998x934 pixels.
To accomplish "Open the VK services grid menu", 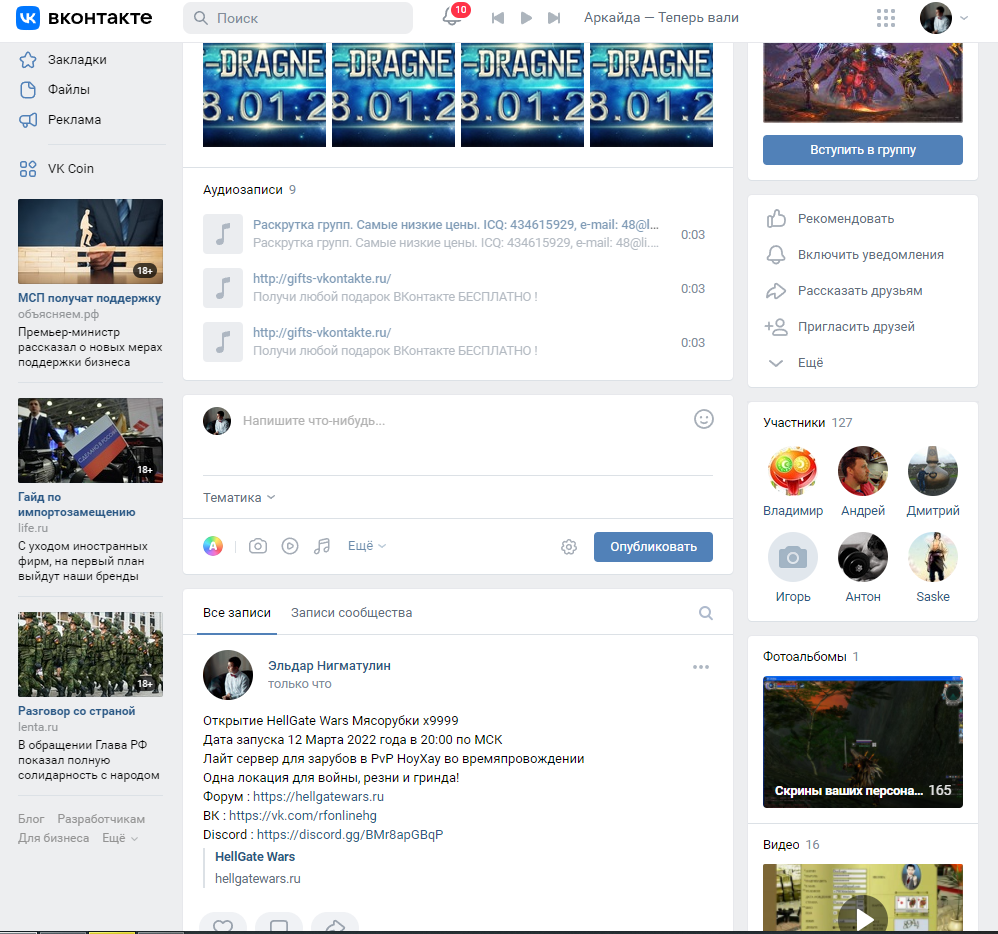I will 885,18.
